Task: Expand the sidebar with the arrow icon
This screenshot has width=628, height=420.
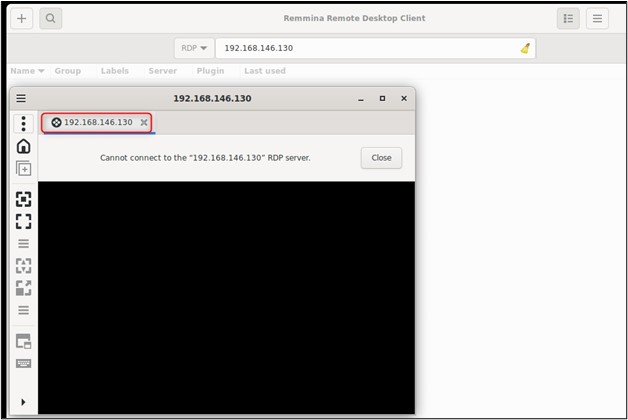Action: point(23,402)
